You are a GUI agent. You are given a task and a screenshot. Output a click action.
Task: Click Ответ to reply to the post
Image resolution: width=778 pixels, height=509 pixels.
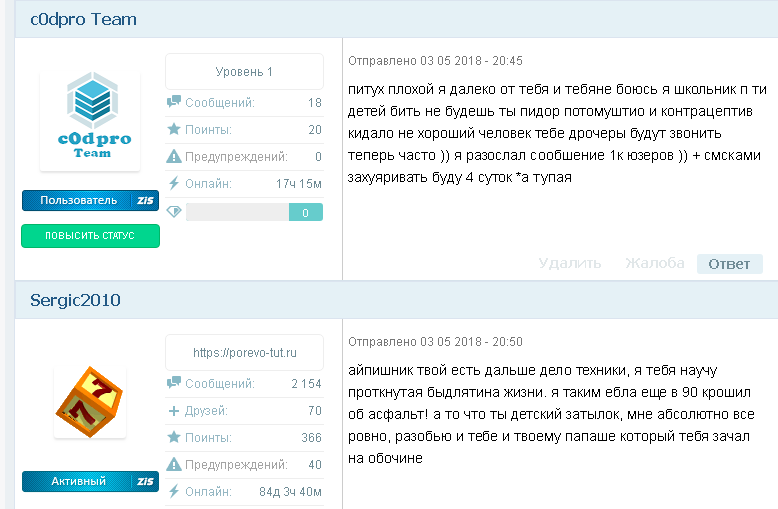click(729, 263)
